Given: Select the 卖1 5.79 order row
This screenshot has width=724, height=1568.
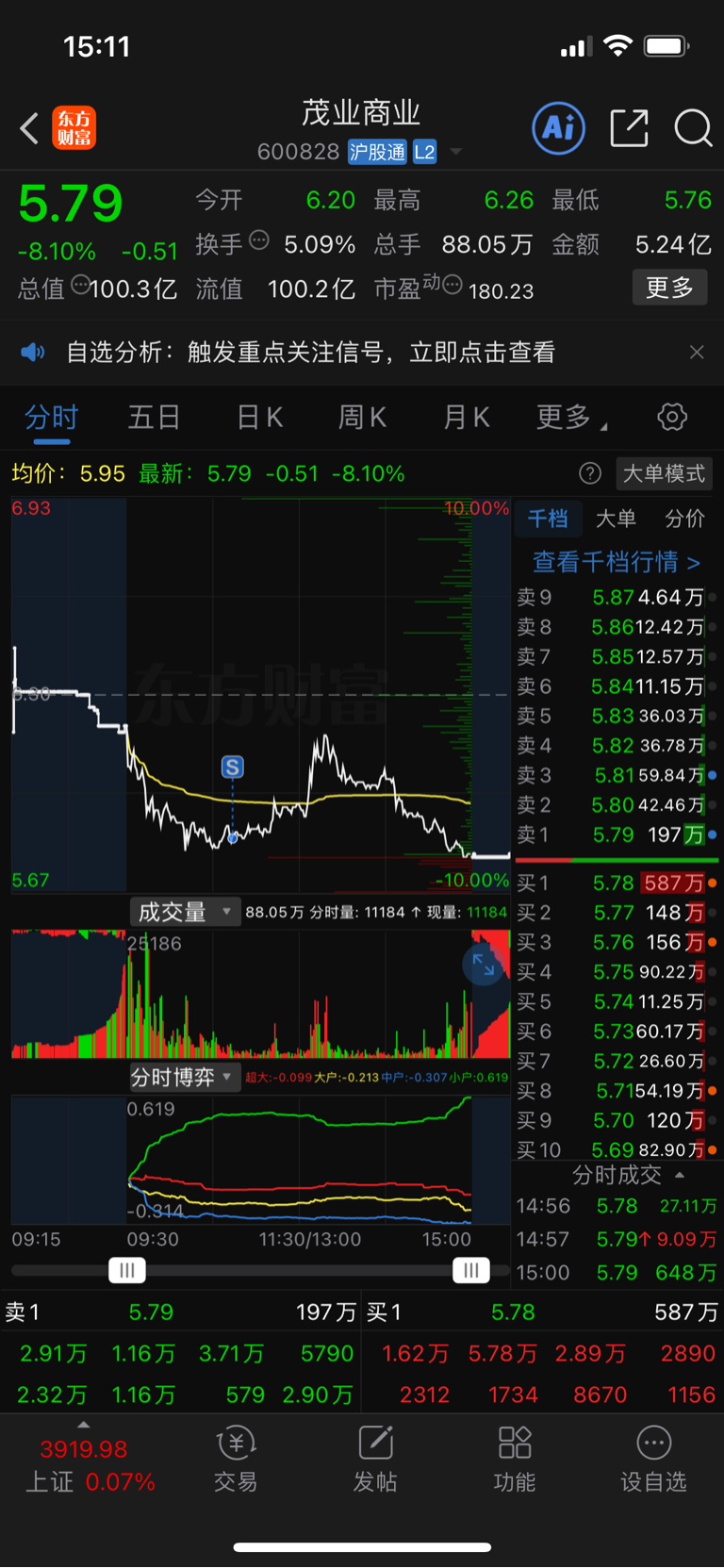Looking at the screenshot, I should [x=617, y=835].
